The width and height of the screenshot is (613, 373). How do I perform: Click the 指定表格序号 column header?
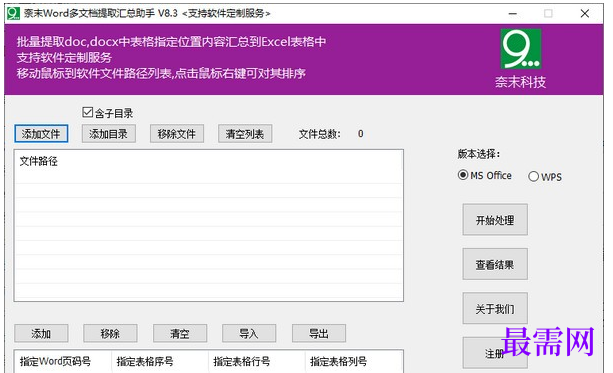tap(145, 361)
